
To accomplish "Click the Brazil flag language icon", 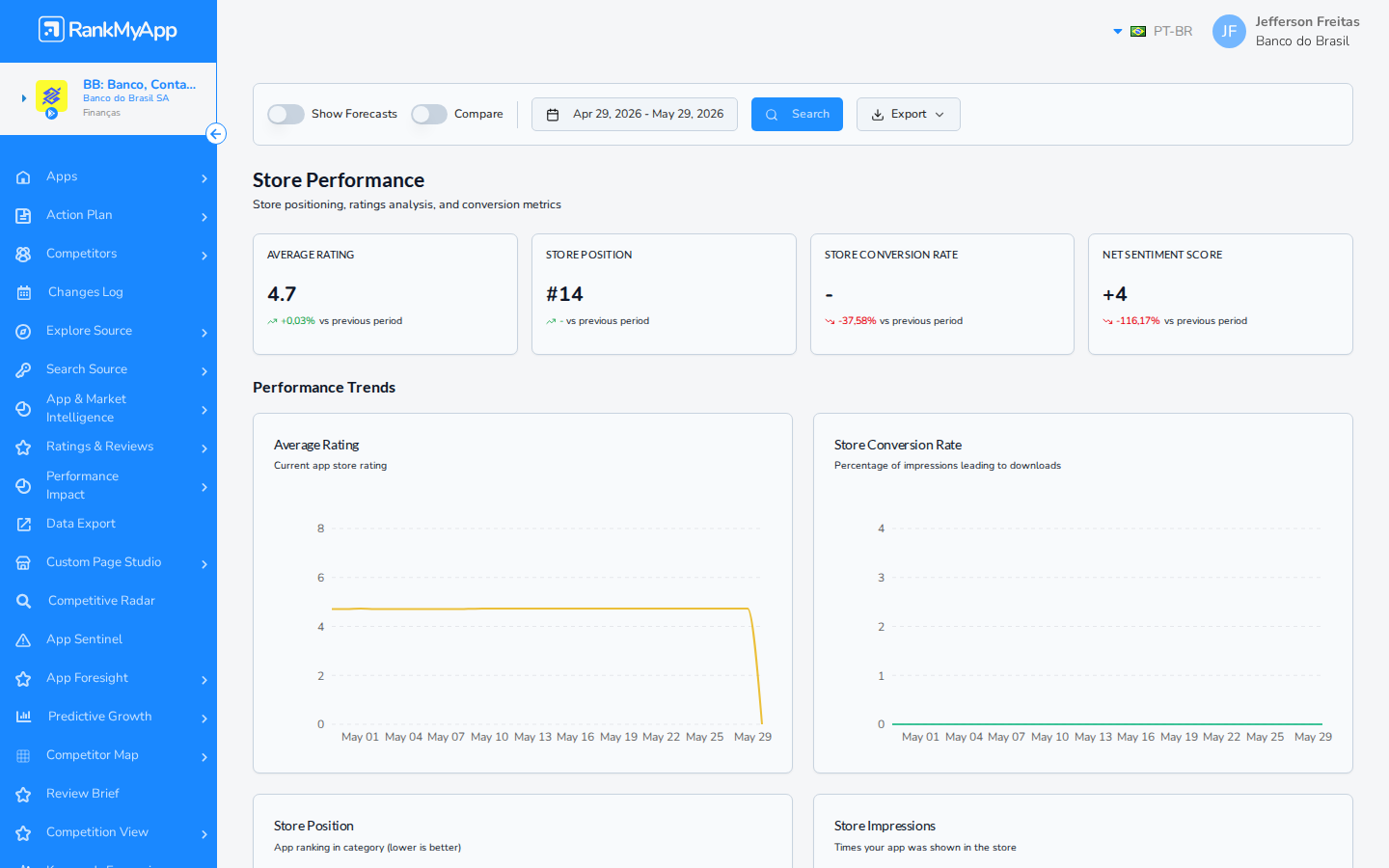I will [x=1138, y=32].
